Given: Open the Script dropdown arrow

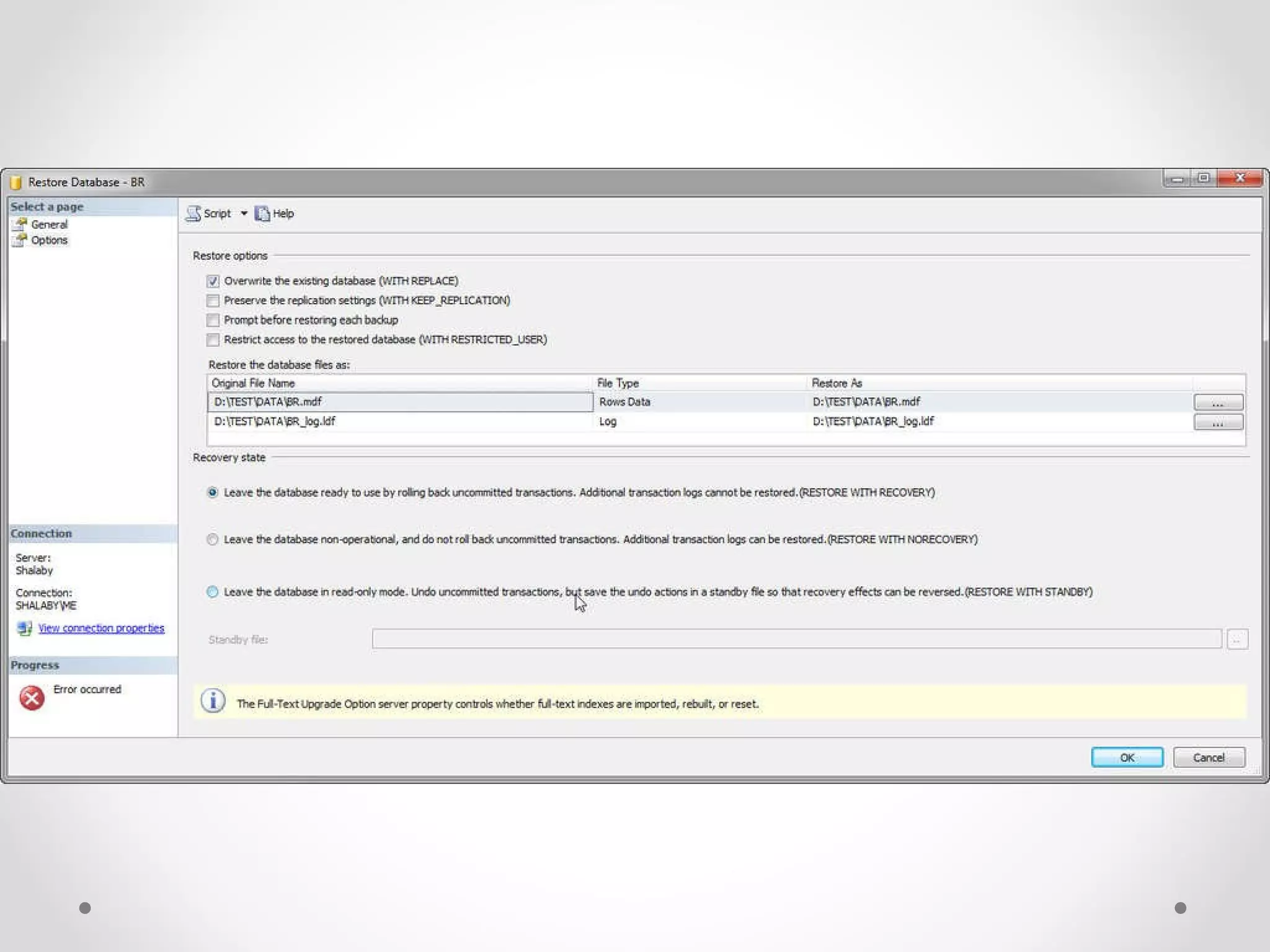Looking at the screenshot, I should [x=244, y=214].
